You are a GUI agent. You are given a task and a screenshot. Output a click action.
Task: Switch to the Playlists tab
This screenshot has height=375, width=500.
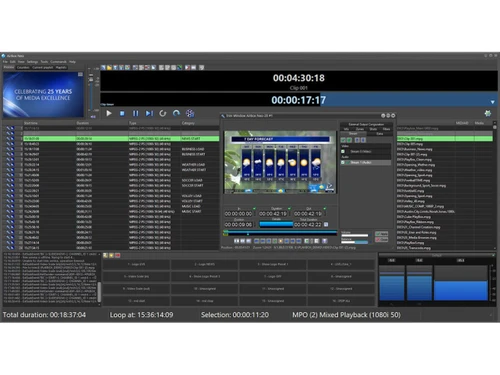click(61, 67)
